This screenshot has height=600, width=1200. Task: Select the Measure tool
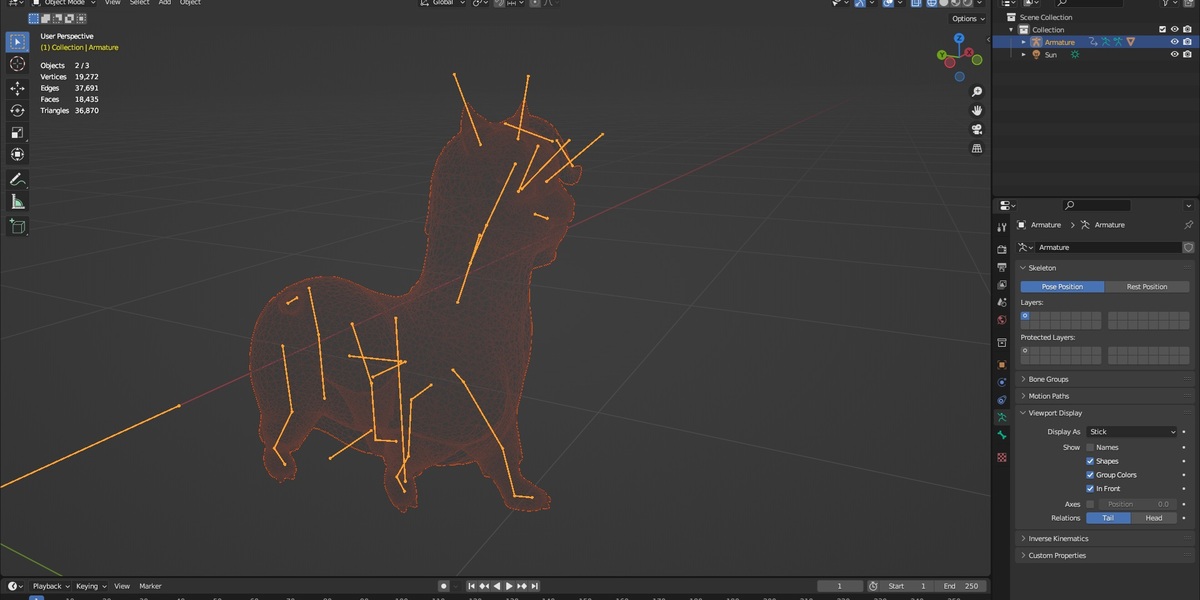[17, 202]
